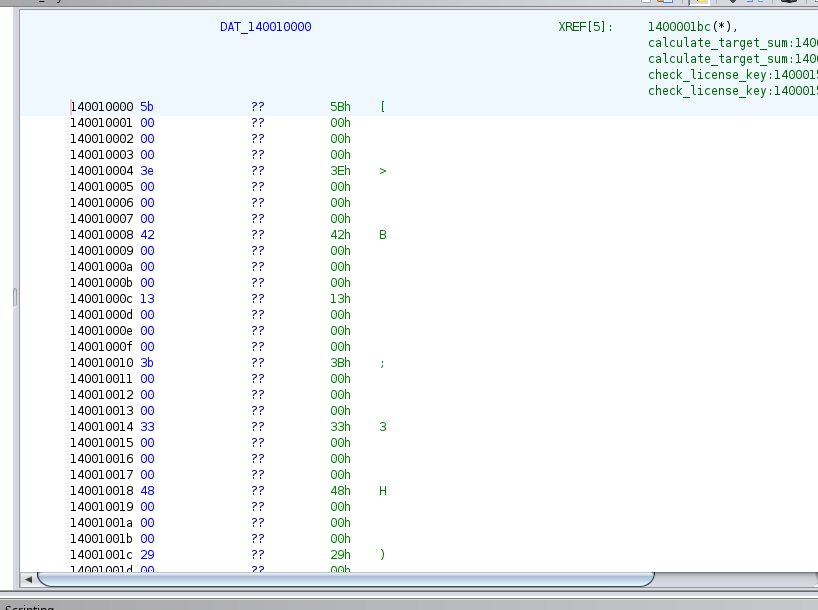Click the 'H' character representation
This screenshot has height=610, width=818.
pyautogui.click(x=382, y=491)
